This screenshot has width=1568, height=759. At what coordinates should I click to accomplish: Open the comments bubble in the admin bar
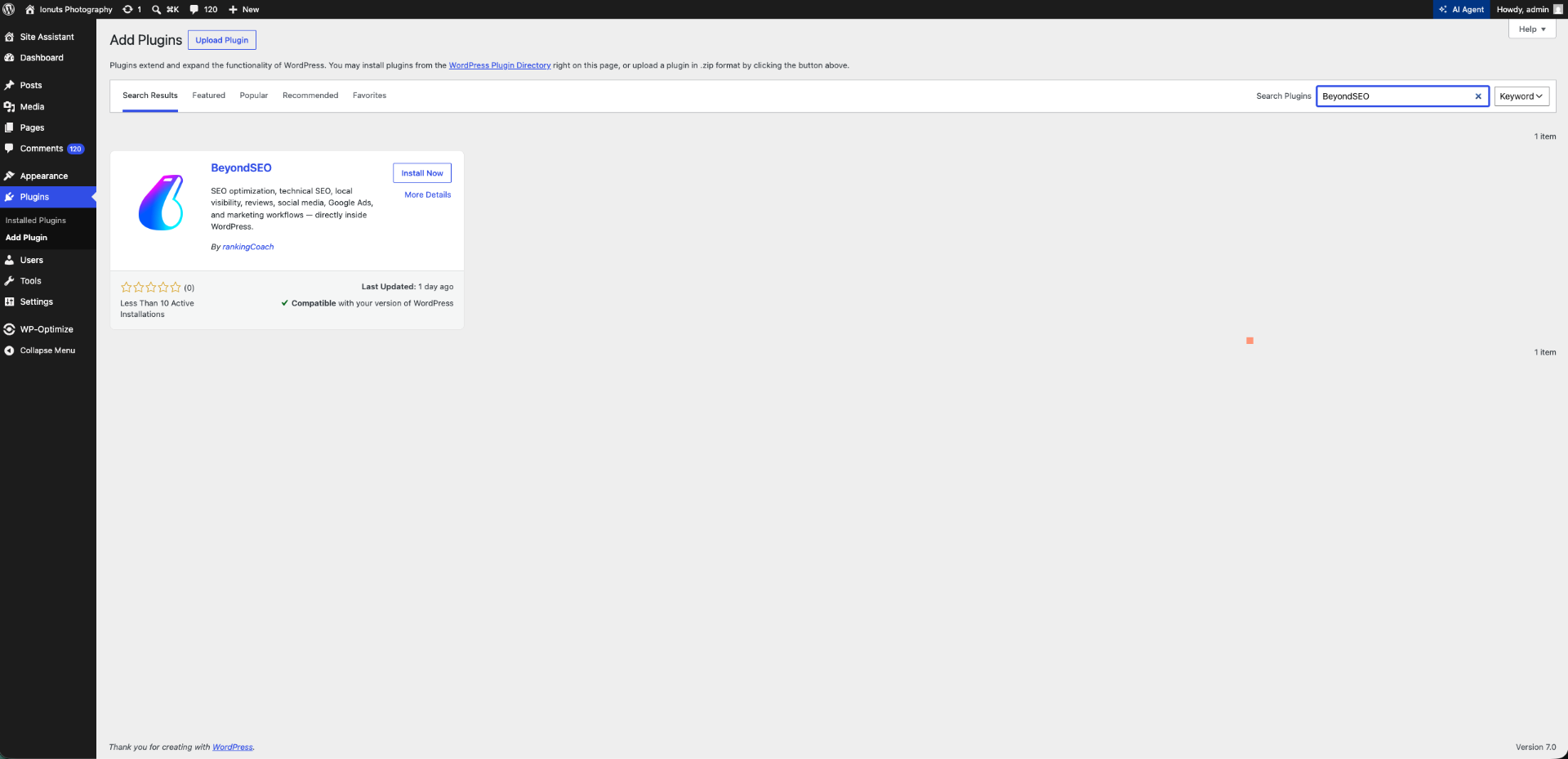[x=194, y=9]
